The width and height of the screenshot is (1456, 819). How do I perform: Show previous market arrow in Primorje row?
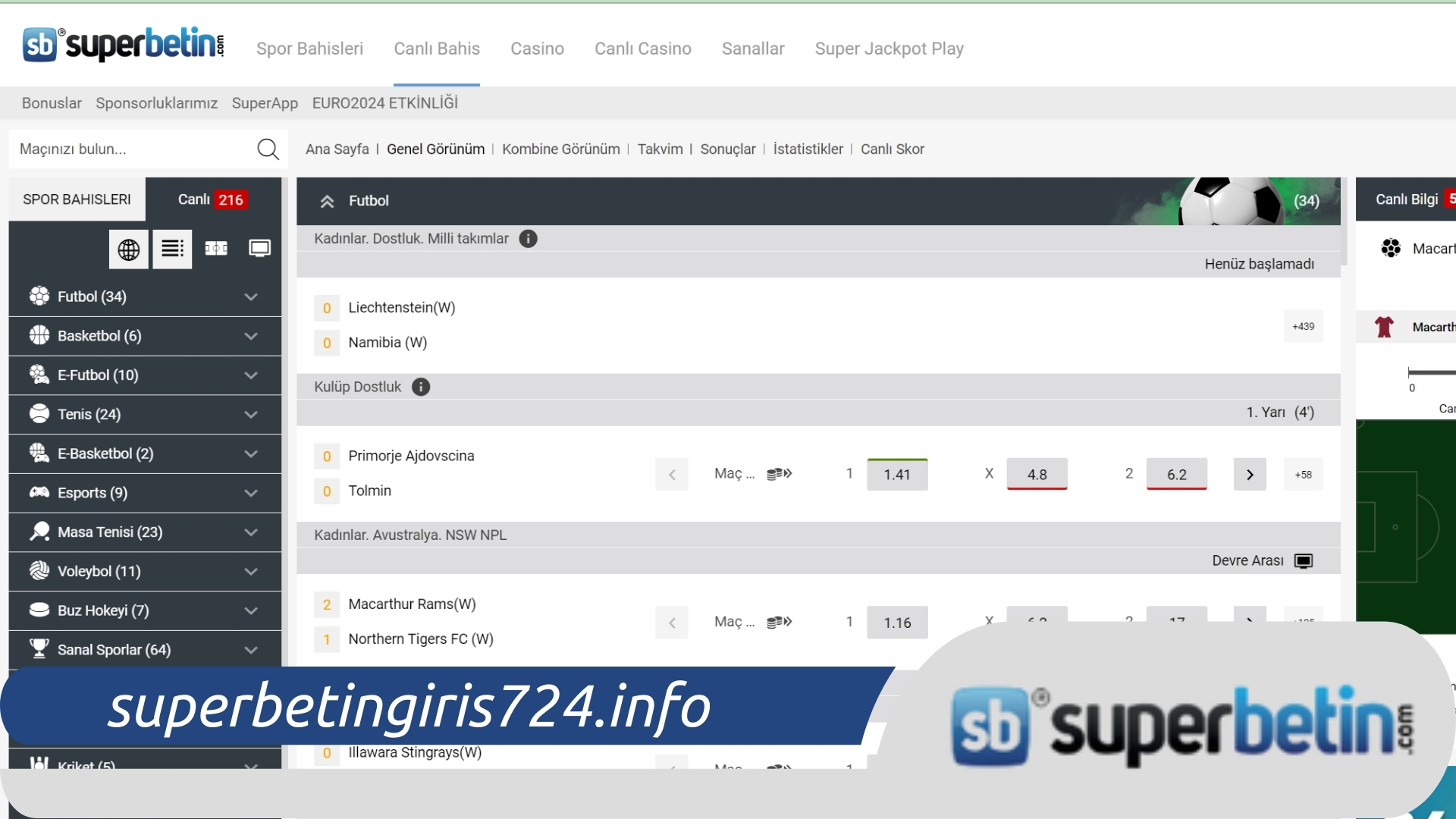(x=672, y=475)
